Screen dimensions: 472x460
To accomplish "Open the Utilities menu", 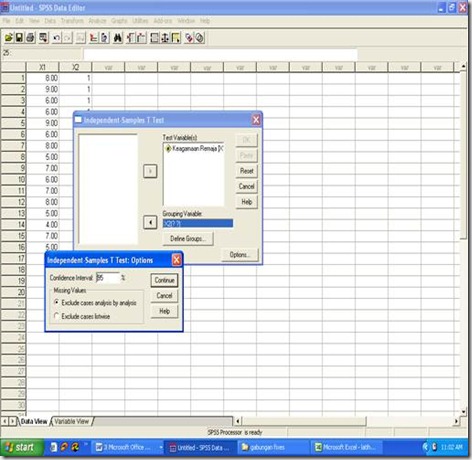I will (x=140, y=21).
